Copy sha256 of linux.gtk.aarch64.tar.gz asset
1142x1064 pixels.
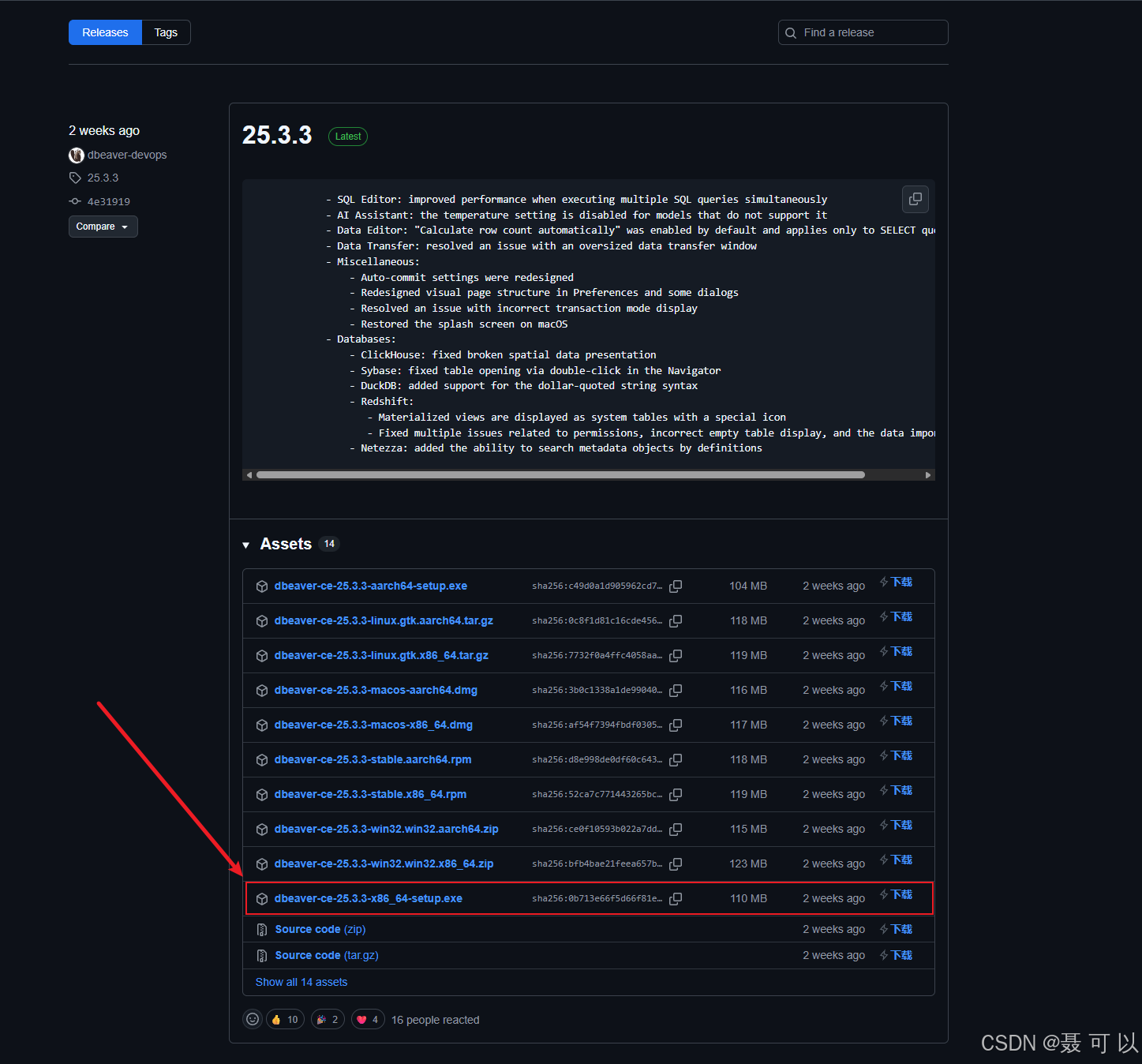[676, 621]
